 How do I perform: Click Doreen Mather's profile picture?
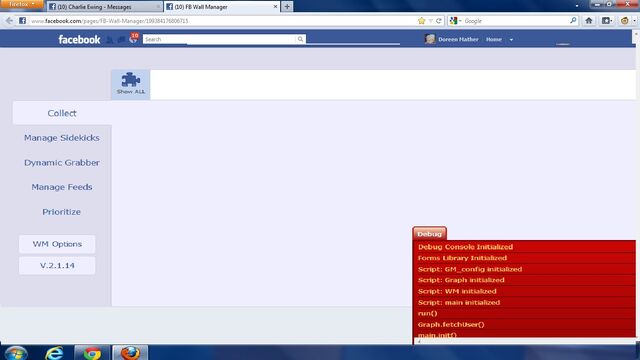coord(430,39)
